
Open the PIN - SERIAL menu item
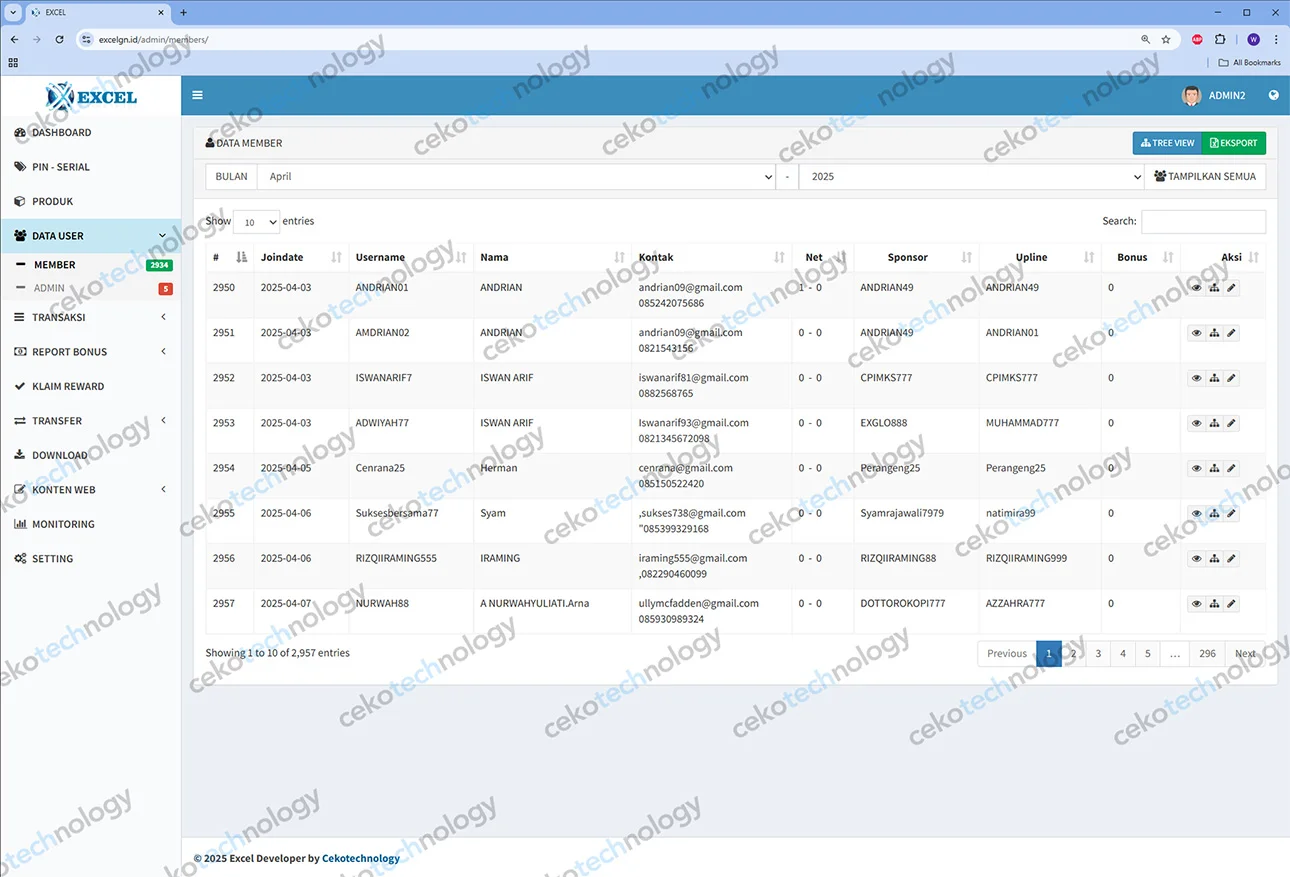point(61,167)
